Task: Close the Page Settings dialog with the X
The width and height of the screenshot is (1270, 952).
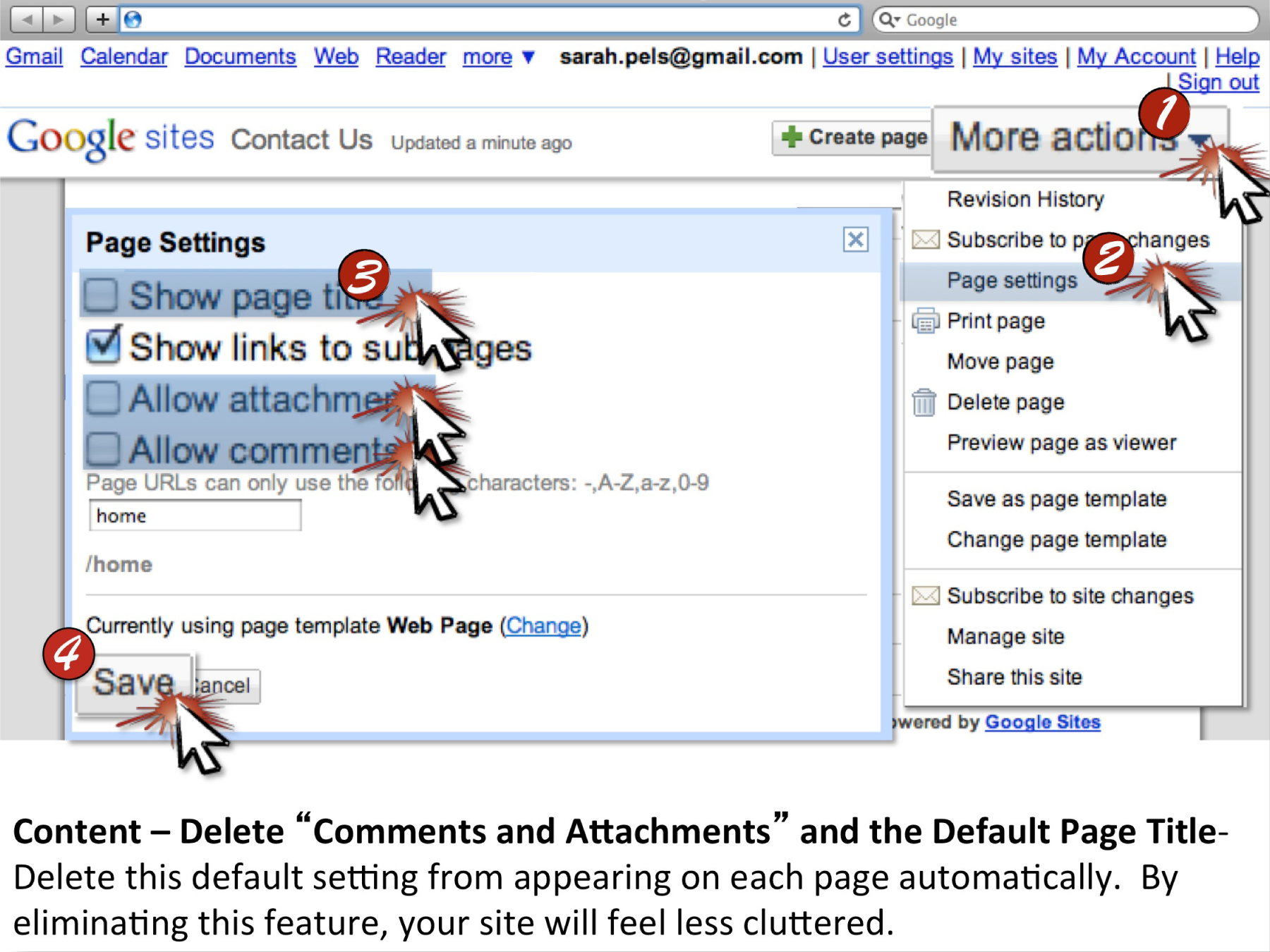Action: point(855,240)
